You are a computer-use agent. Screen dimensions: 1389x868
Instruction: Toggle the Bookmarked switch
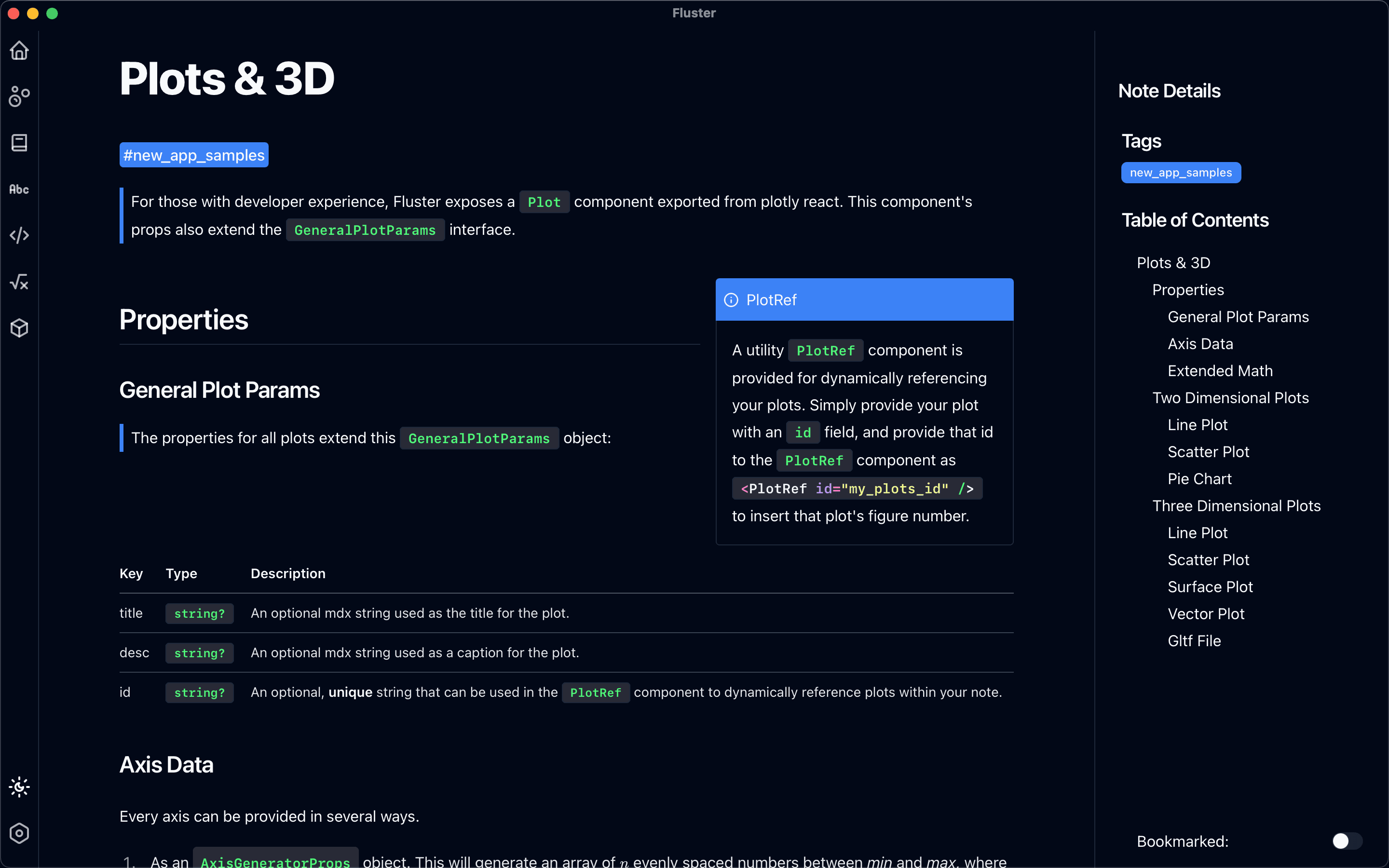(x=1347, y=841)
